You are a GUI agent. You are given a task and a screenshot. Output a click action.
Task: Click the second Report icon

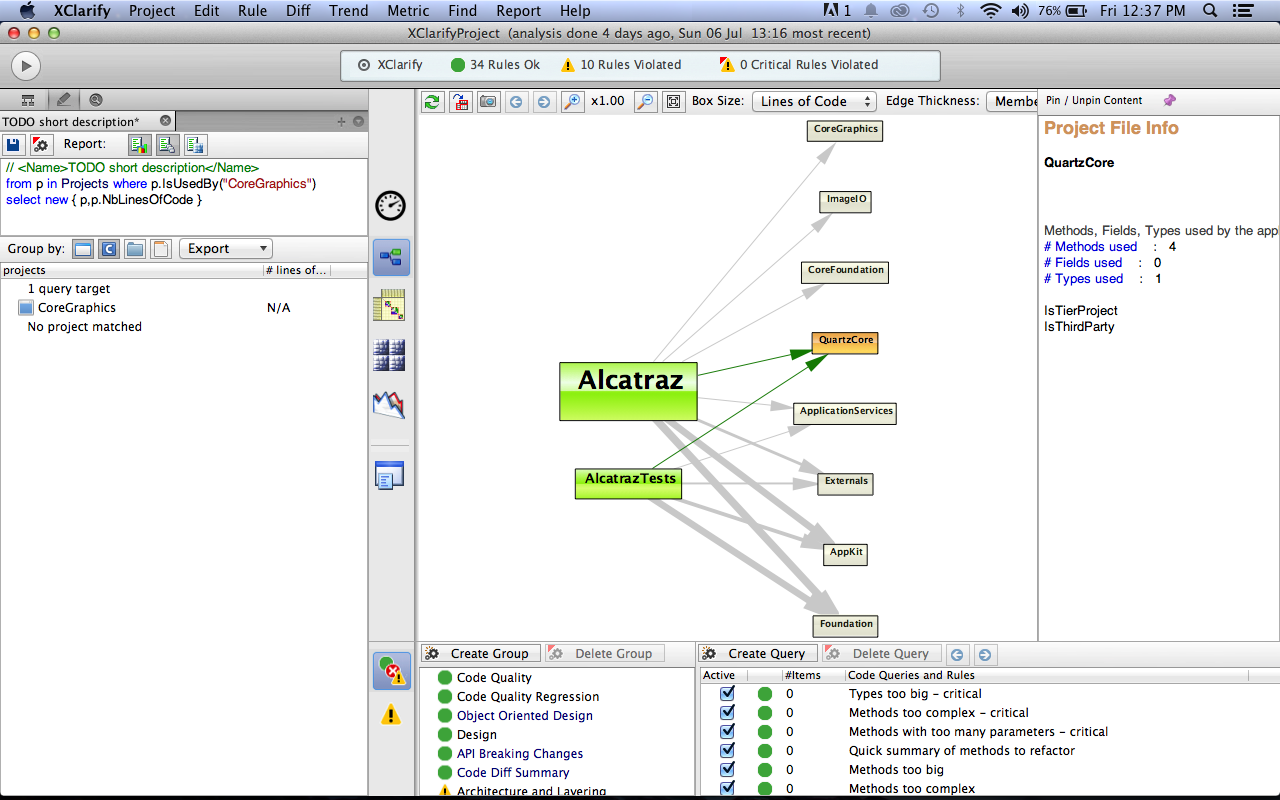pyautogui.click(x=167, y=144)
